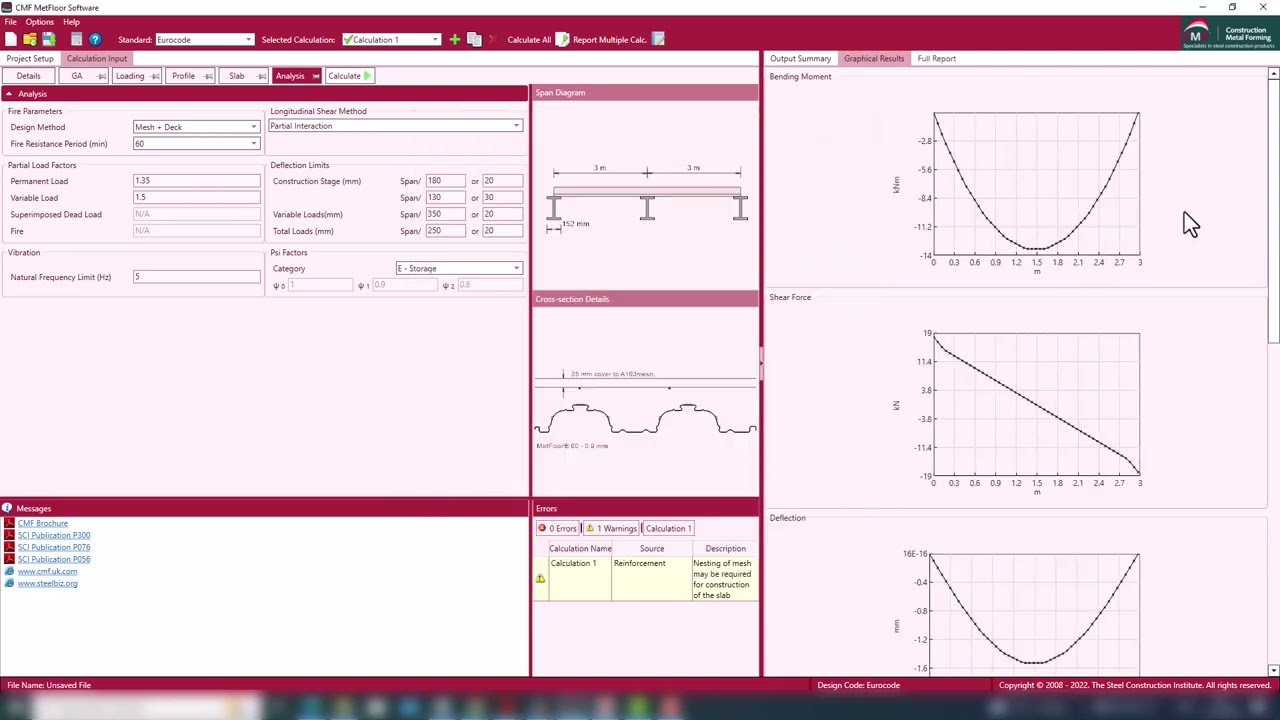Click the Save disk icon
This screenshot has width=1280, height=720.
[x=47, y=39]
